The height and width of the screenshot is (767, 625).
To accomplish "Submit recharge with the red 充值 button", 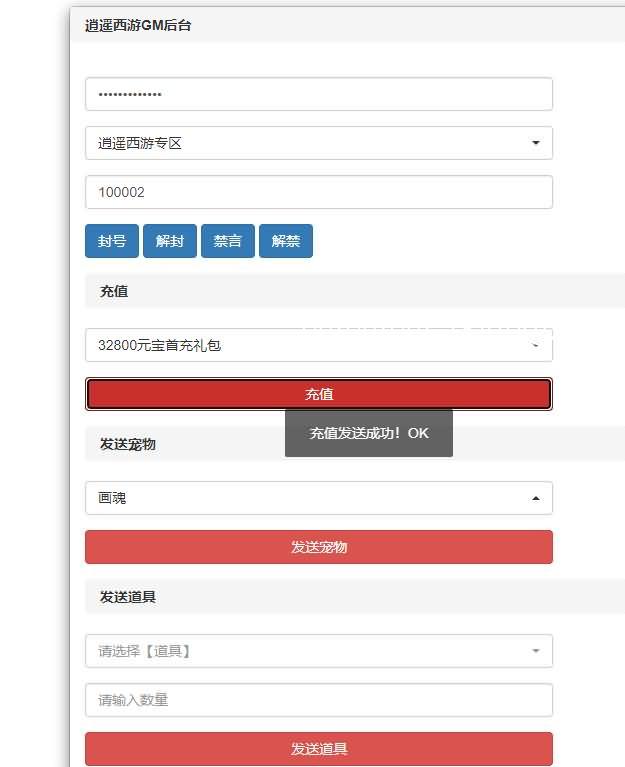I will click(x=319, y=394).
